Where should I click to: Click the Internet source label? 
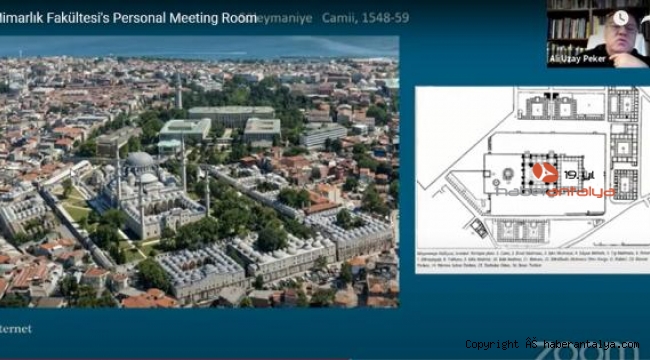(x=16, y=329)
